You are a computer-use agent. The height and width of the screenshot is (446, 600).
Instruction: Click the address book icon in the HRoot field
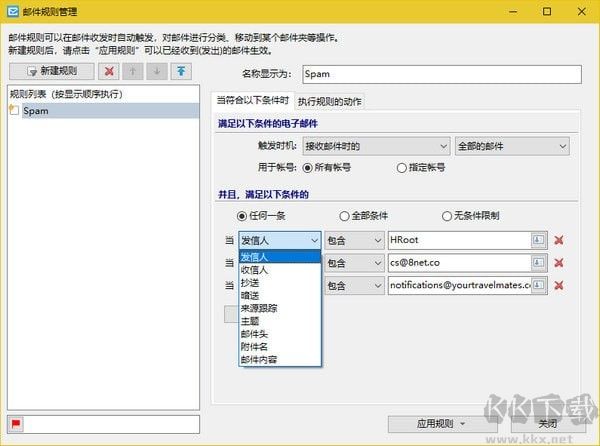(538, 240)
